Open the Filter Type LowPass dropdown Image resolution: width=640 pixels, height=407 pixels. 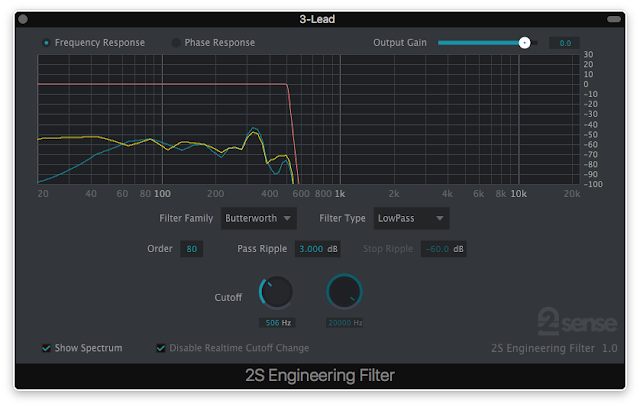[411, 218]
